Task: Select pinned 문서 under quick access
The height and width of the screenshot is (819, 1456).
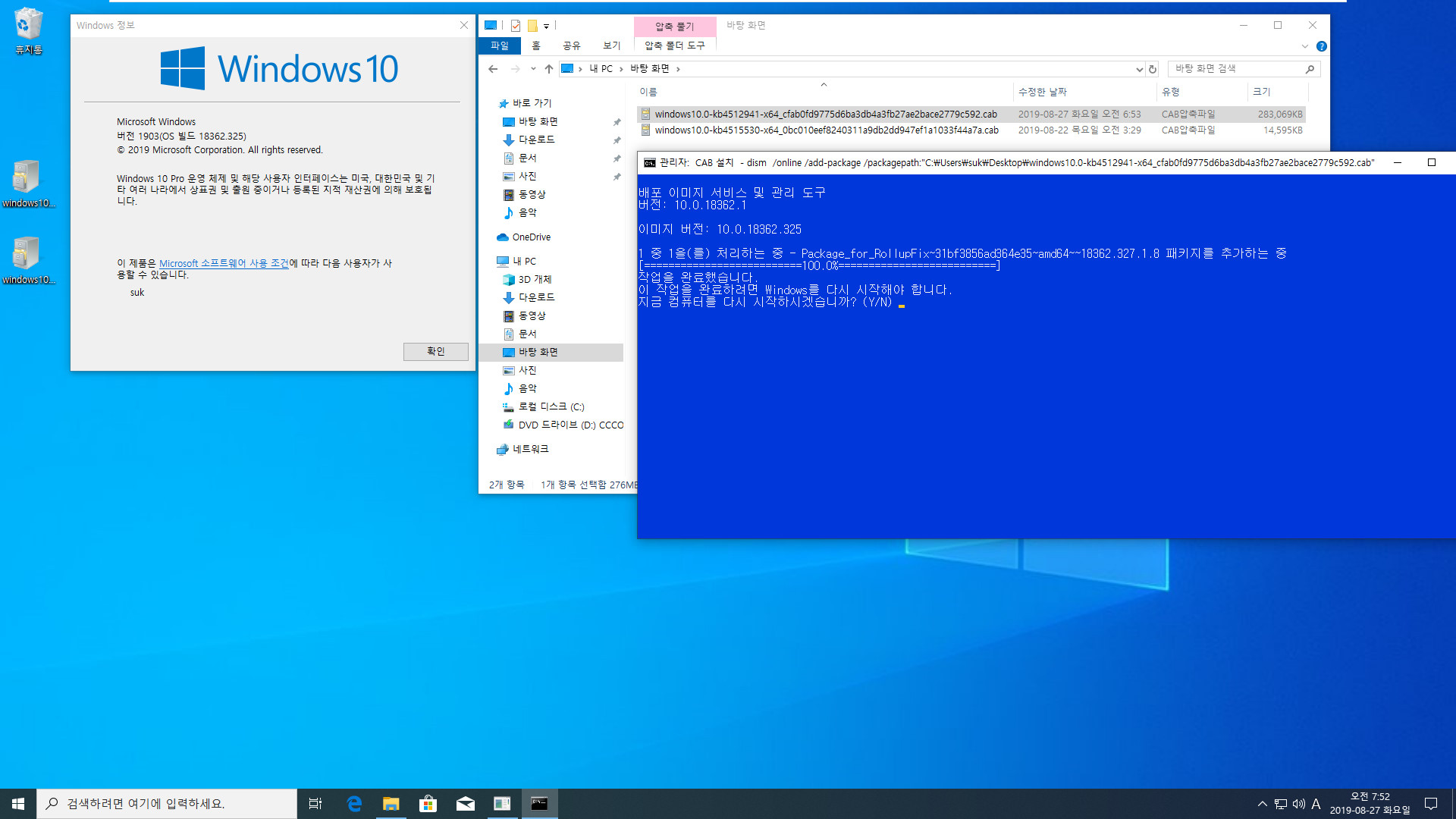Action: coord(527,158)
